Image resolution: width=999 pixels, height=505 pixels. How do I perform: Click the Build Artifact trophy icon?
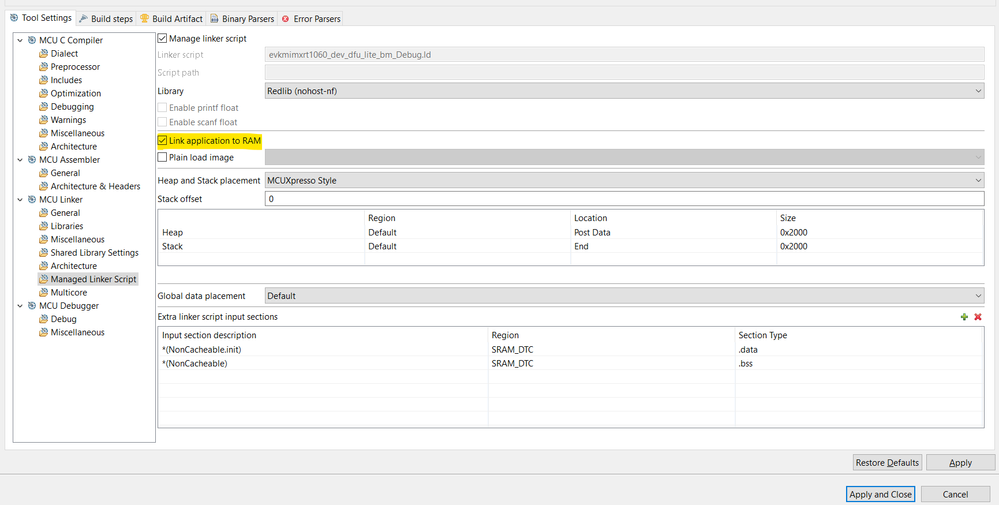coord(144,18)
